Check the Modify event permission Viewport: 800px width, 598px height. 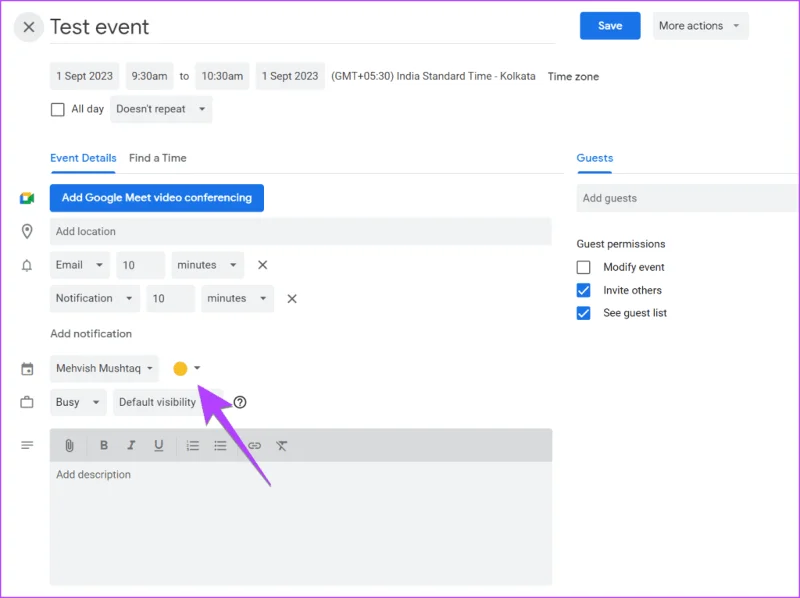583,267
